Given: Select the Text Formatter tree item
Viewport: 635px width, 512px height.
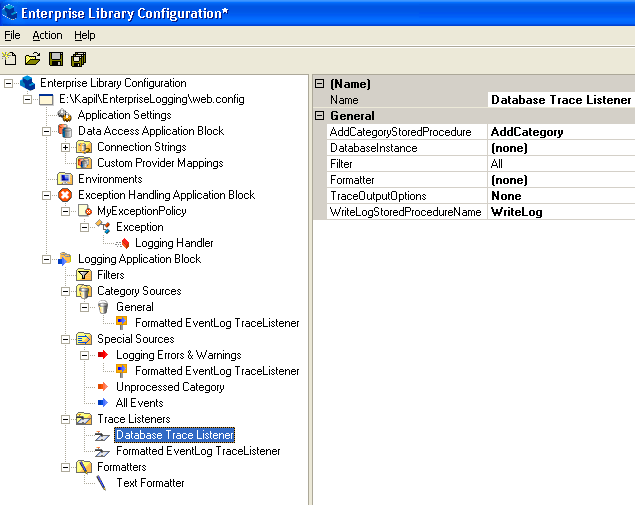Looking at the screenshot, I should (150, 483).
